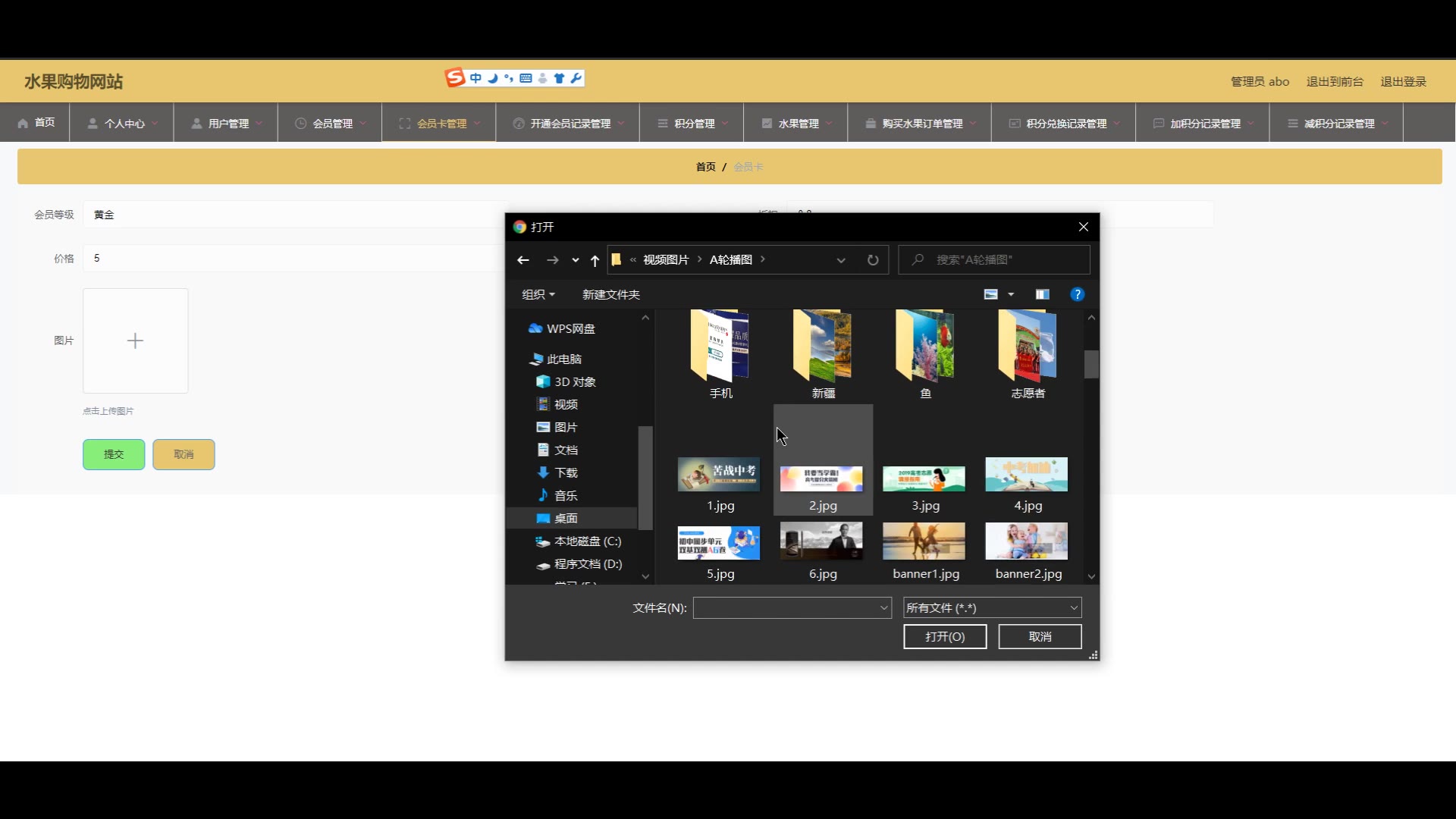Click the 打开(O) button
This screenshot has width=1456, height=819.
tap(945, 637)
